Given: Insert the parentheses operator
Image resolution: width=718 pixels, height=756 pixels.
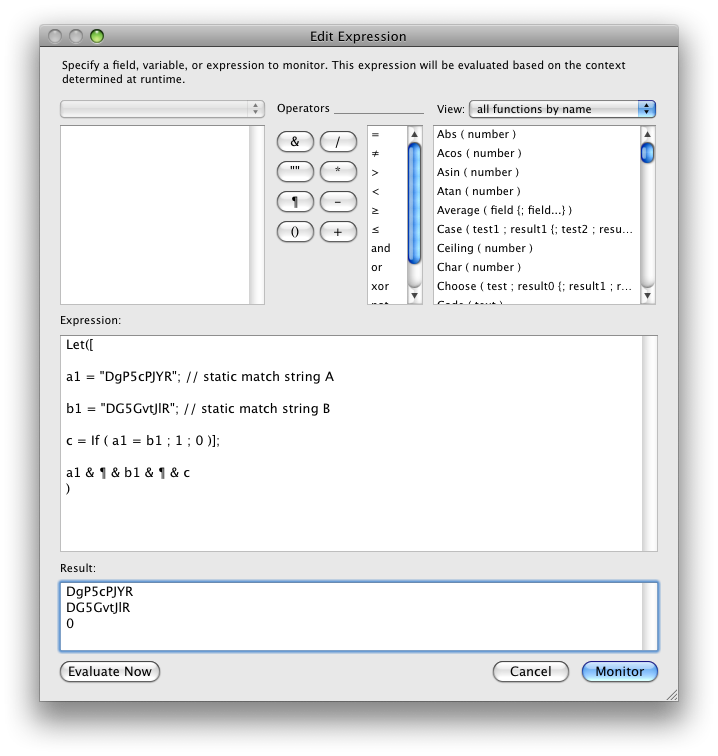Looking at the screenshot, I should tap(295, 232).
